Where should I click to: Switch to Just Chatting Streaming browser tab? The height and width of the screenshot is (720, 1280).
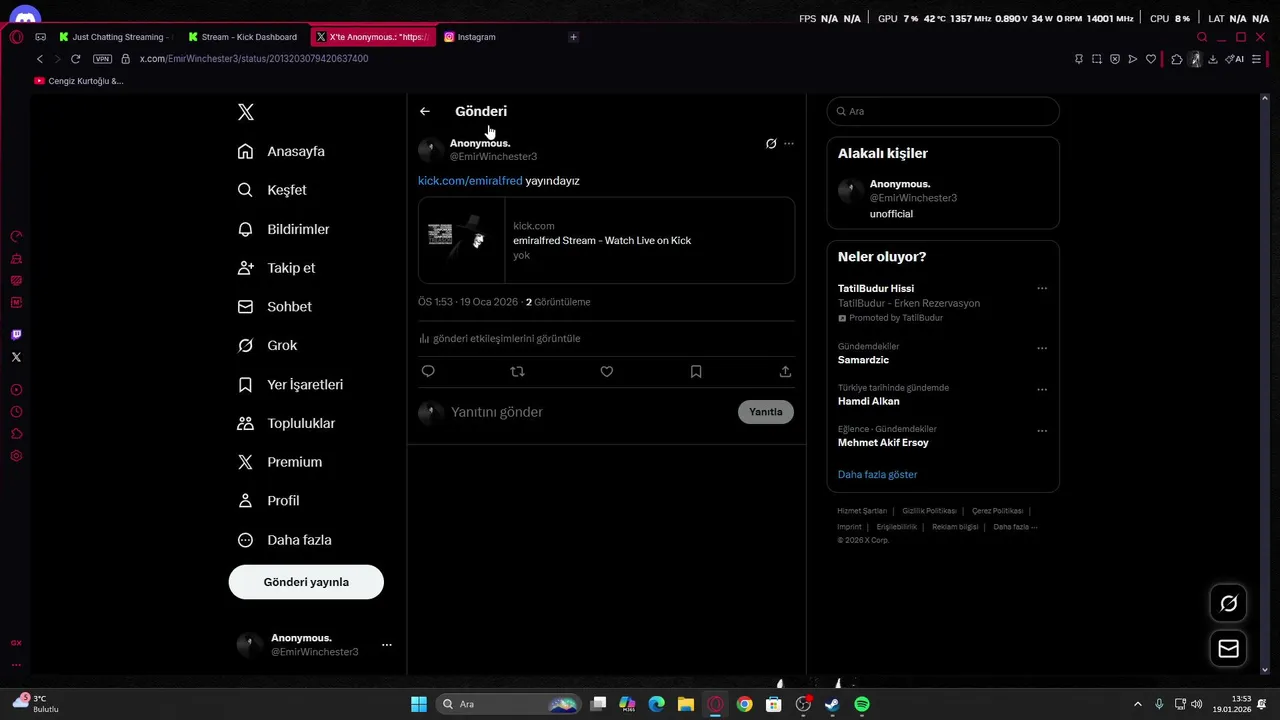click(x=117, y=37)
